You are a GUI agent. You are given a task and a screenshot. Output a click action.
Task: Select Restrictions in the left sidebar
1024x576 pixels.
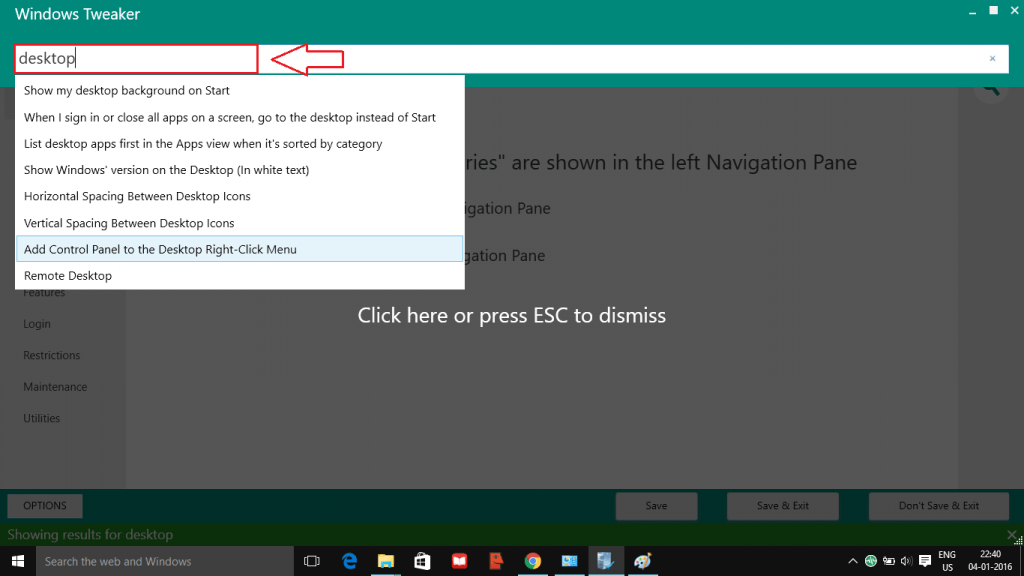point(53,355)
